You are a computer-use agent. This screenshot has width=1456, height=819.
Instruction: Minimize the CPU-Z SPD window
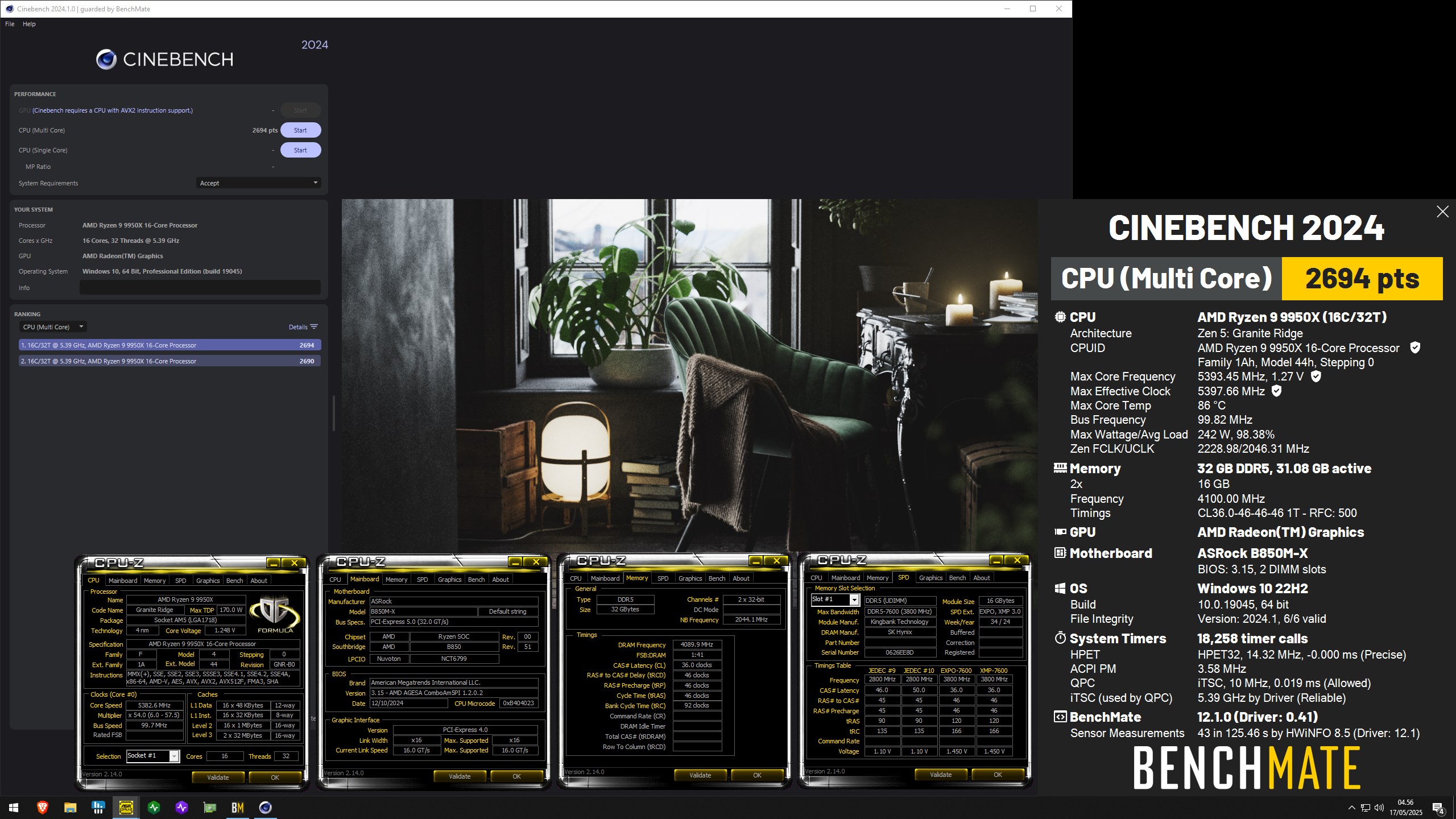coord(996,560)
